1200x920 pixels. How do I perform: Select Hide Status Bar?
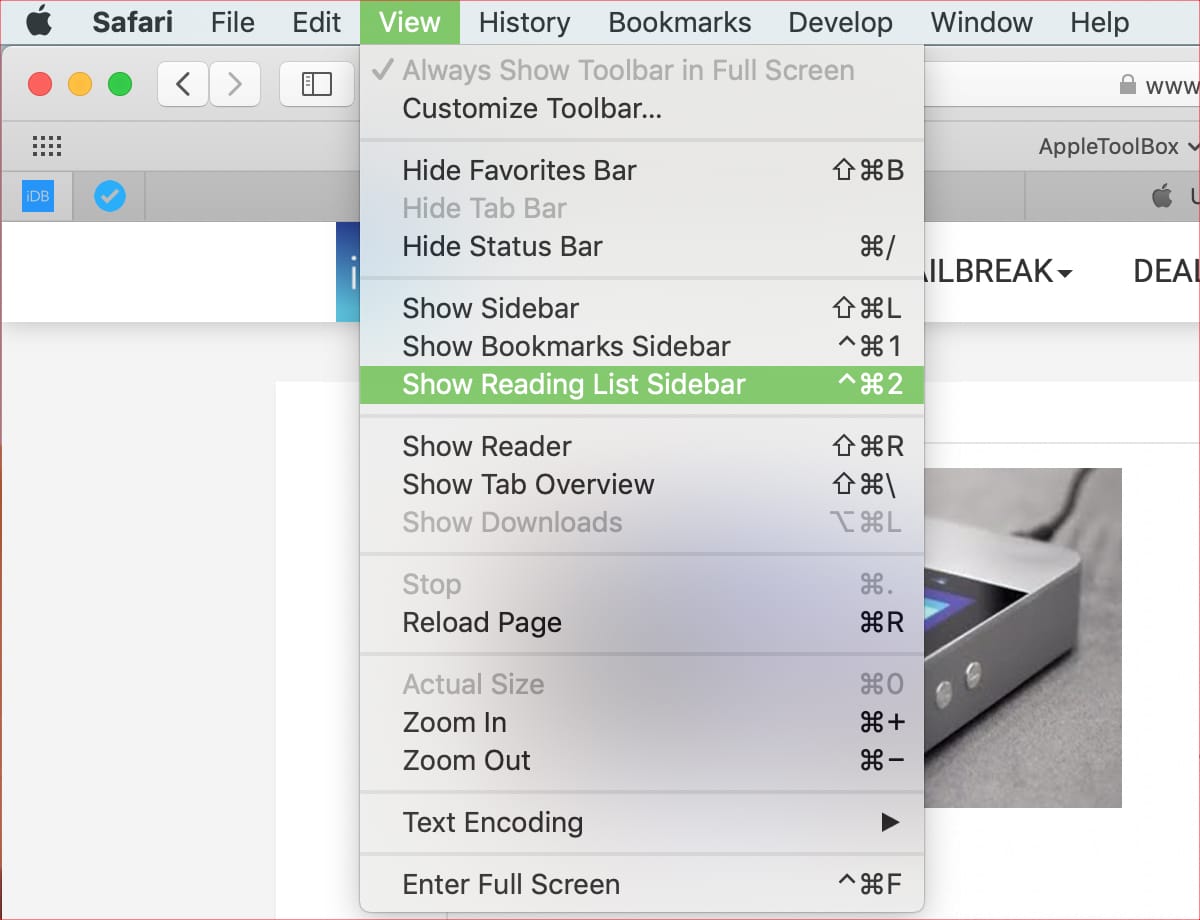pyautogui.click(x=642, y=246)
